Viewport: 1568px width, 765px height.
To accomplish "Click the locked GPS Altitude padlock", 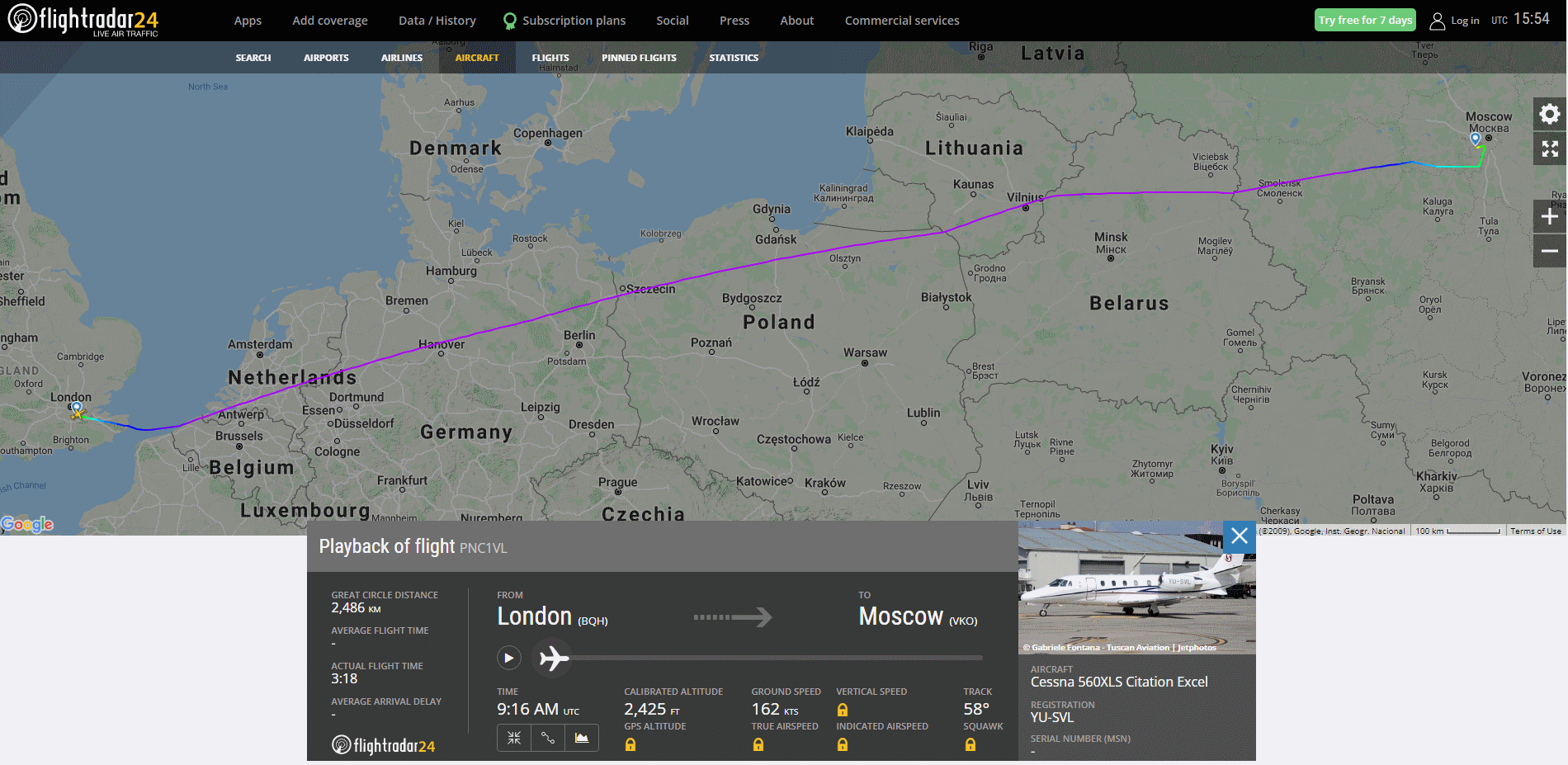I will point(631,744).
